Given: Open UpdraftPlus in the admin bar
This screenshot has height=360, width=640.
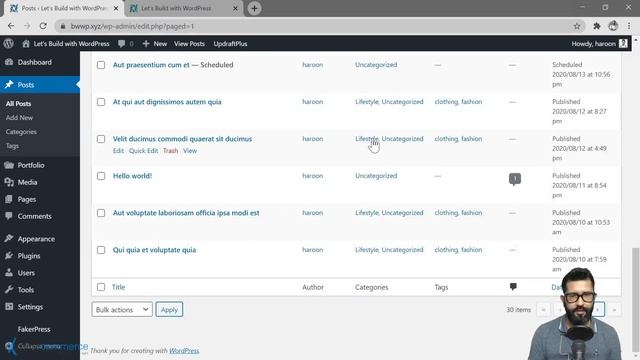Looking at the screenshot, I should tap(230, 44).
